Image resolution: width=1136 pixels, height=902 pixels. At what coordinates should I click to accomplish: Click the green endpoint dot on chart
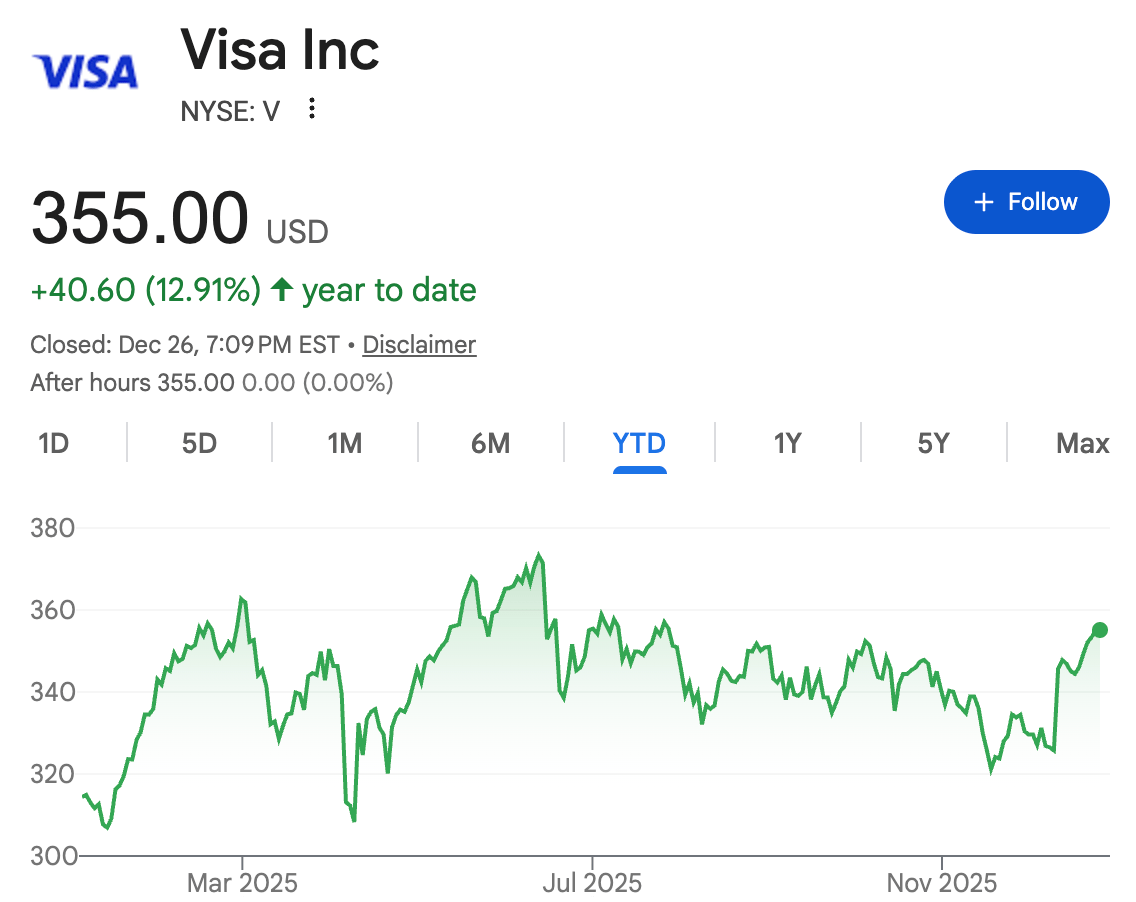[x=1099, y=630]
